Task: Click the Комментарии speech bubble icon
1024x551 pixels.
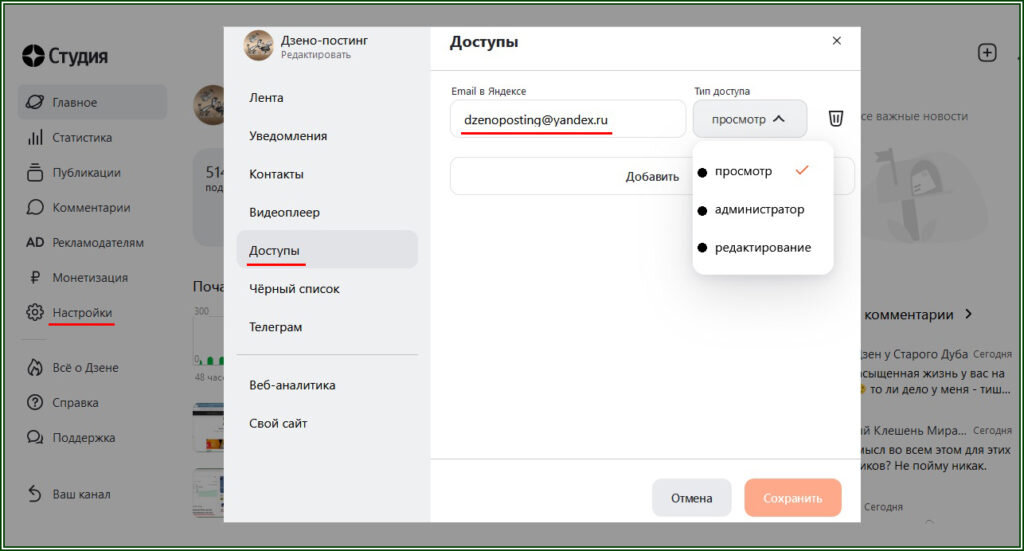Action: [x=35, y=208]
